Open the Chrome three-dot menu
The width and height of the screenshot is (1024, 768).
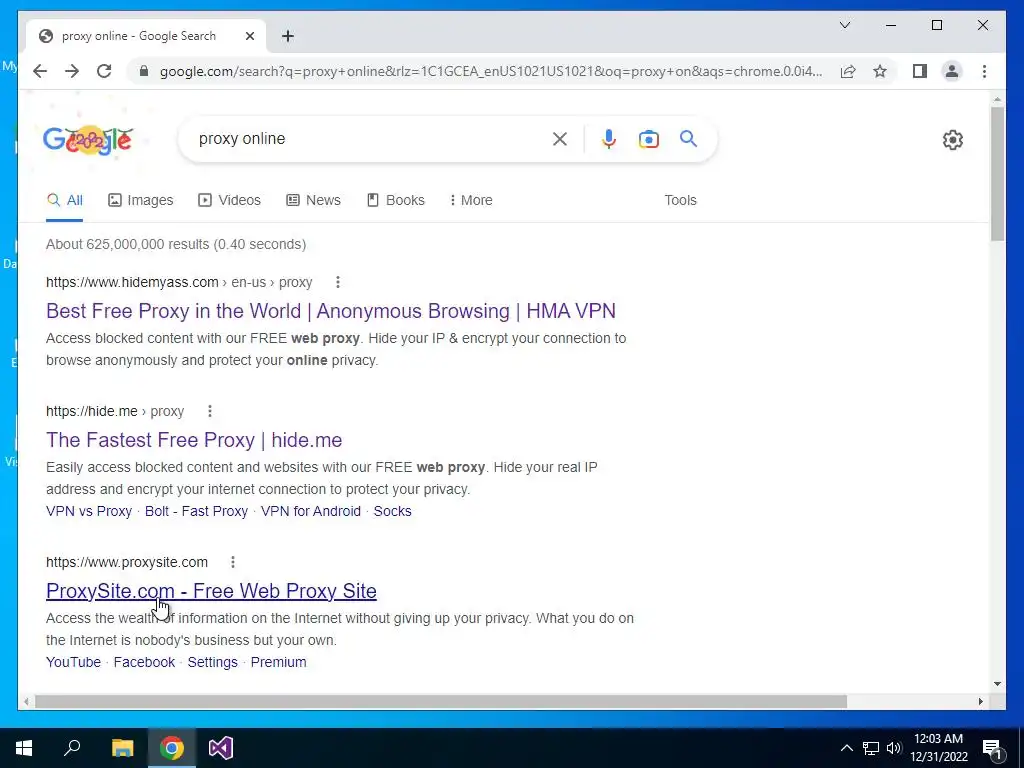pyautogui.click(x=984, y=71)
